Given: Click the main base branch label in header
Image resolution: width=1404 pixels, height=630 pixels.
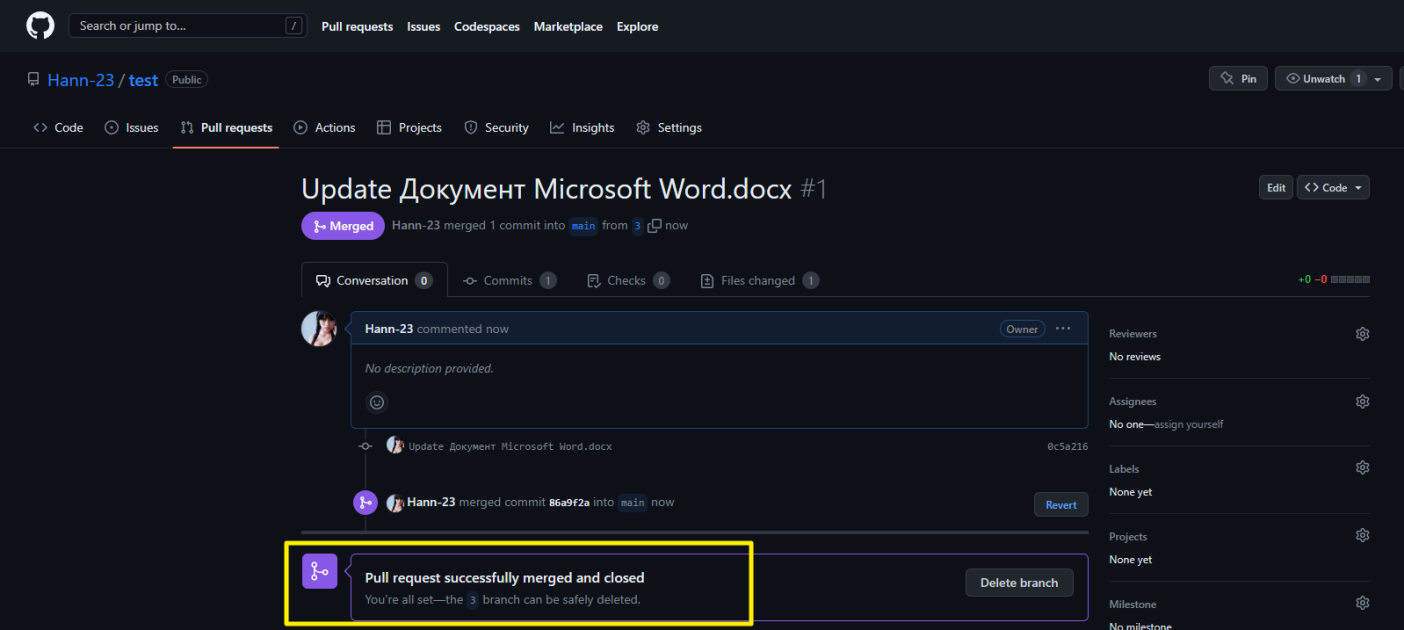Looking at the screenshot, I should (x=584, y=226).
